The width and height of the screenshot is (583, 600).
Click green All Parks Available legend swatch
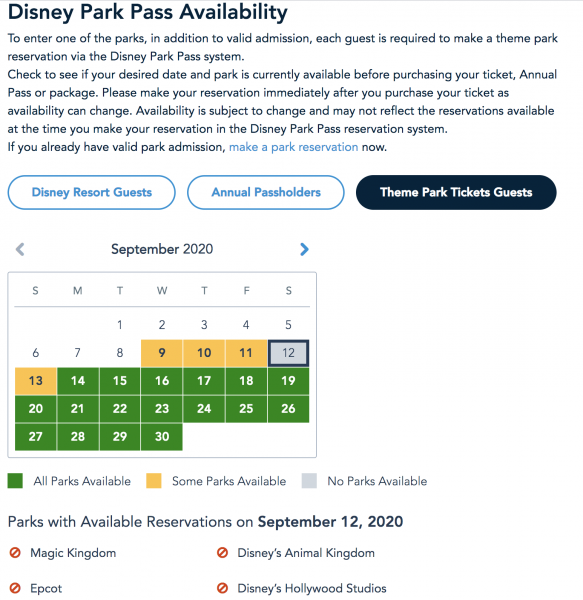(x=15, y=481)
